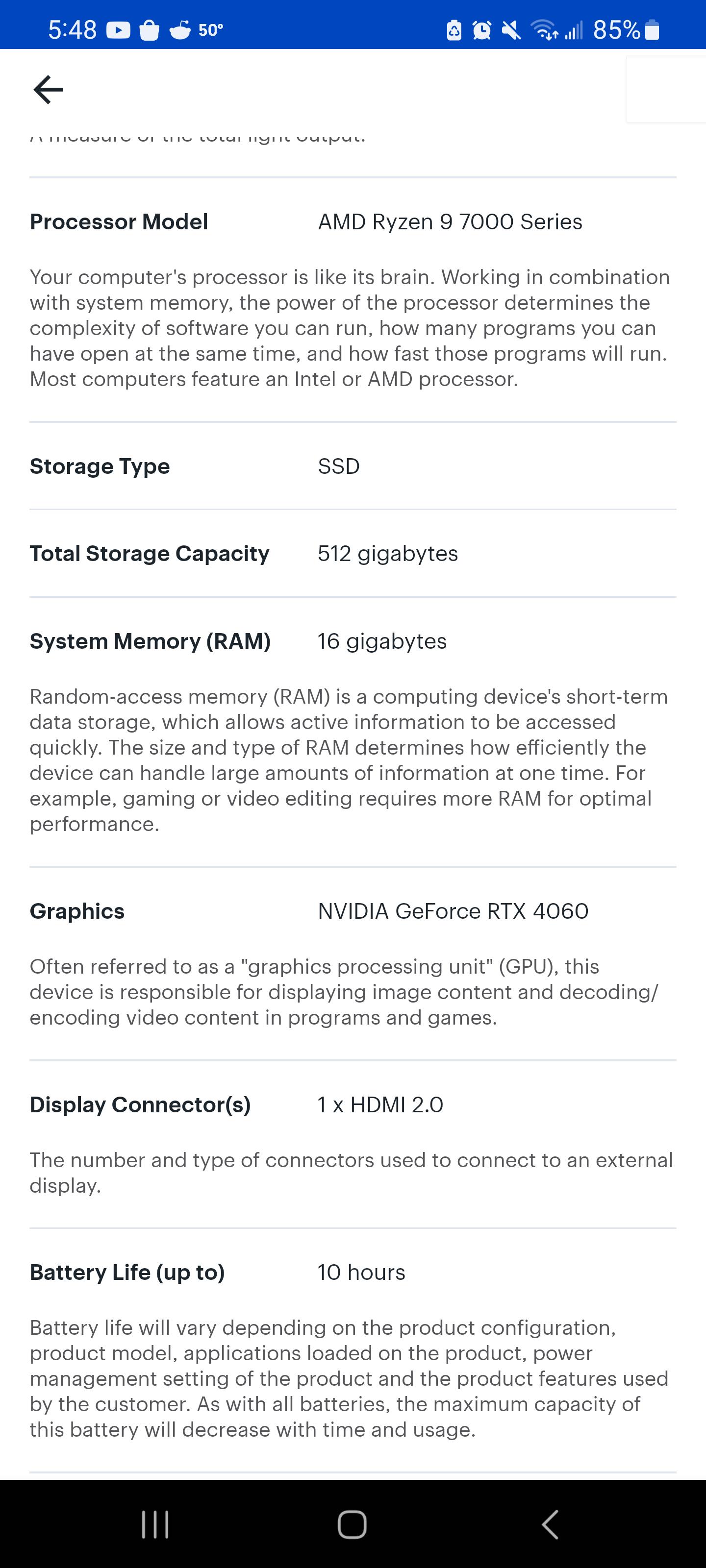Image resolution: width=706 pixels, height=1568 pixels.
Task: Tap the Reddit notification icon
Action: click(x=180, y=30)
